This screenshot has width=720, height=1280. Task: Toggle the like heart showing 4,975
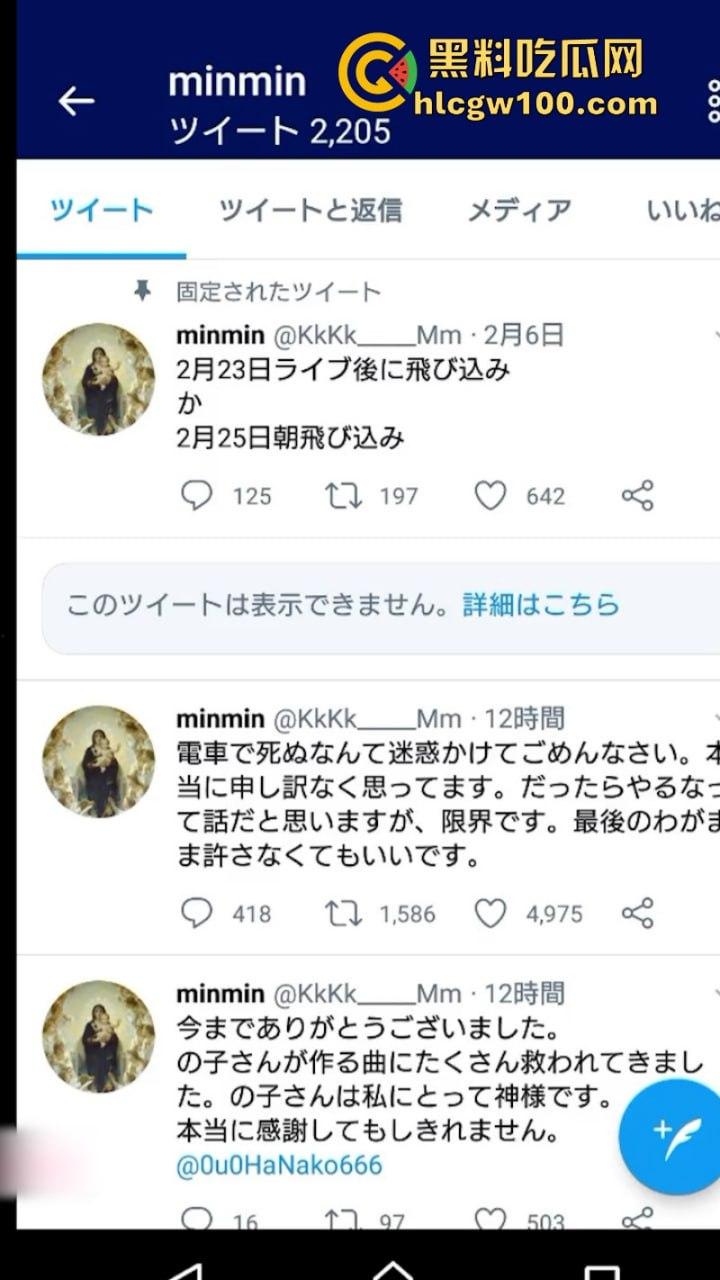490,913
